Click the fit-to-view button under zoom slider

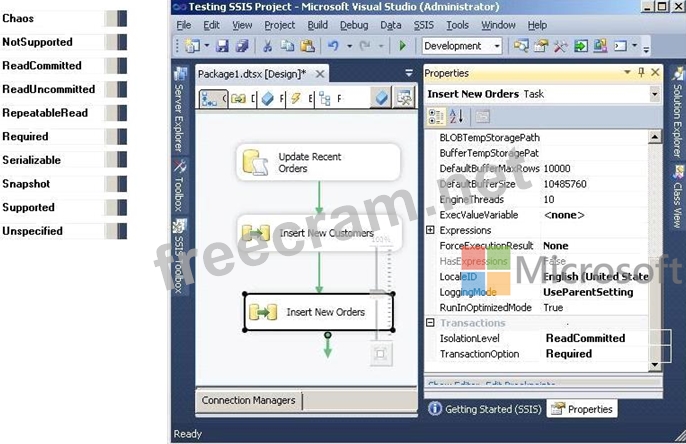381,354
